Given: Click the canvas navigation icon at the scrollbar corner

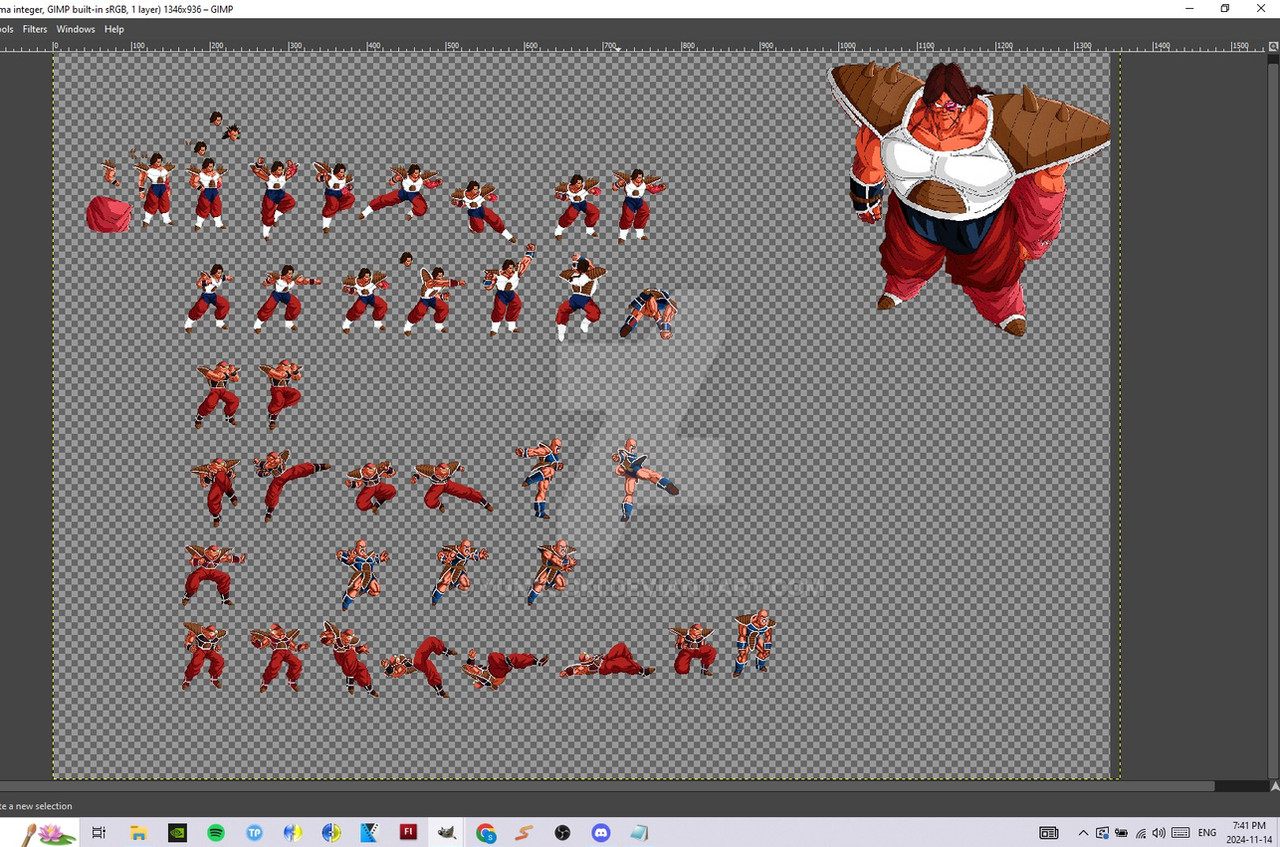Looking at the screenshot, I should pyautogui.click(x=1273, y=786).
